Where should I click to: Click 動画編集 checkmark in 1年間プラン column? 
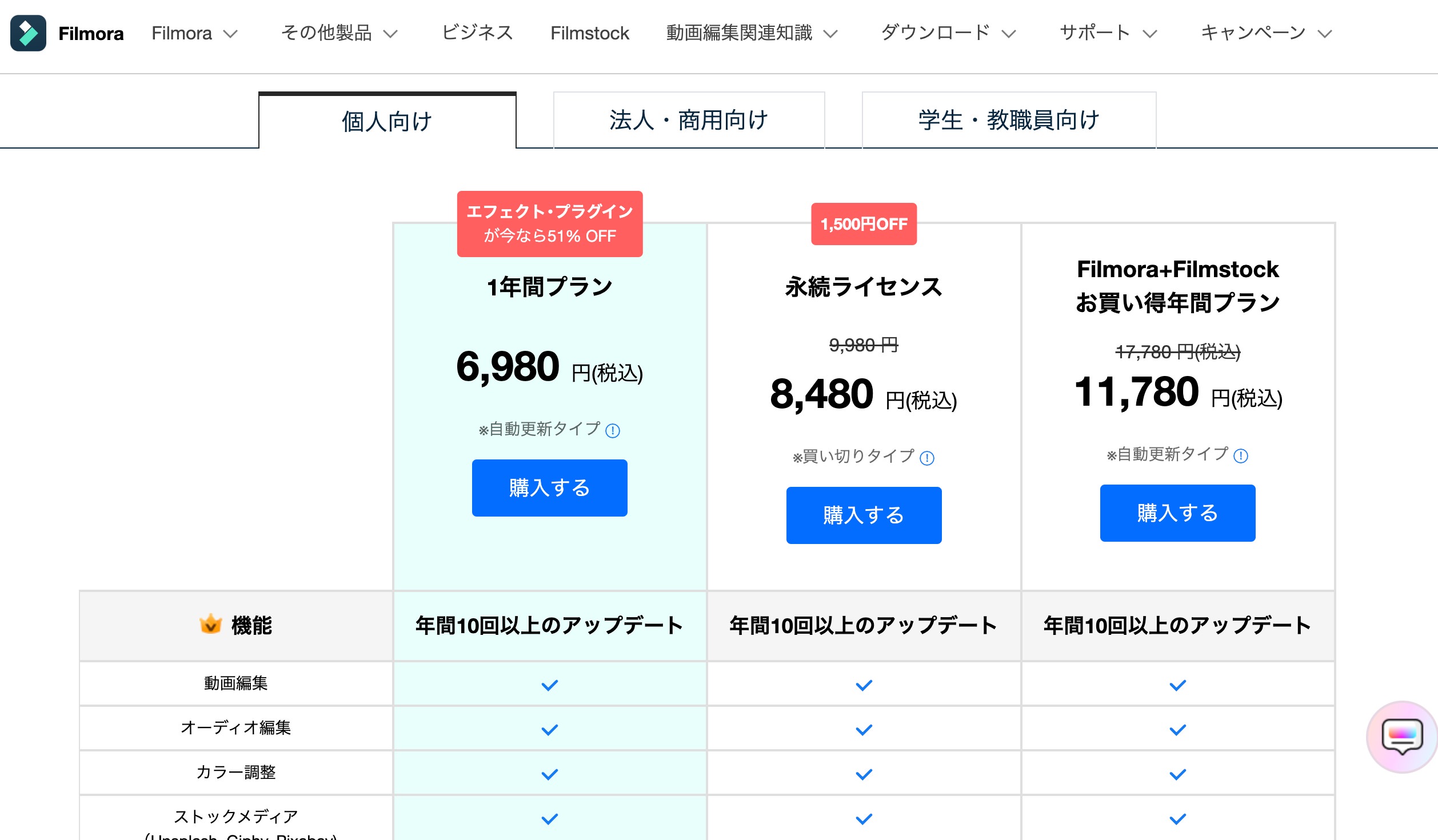click(550, 685)
